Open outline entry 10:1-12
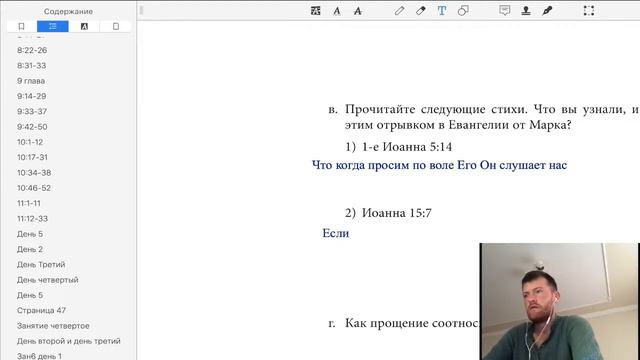Image resolution: width=640 pixels, height=360 pixels. [30, 142]
